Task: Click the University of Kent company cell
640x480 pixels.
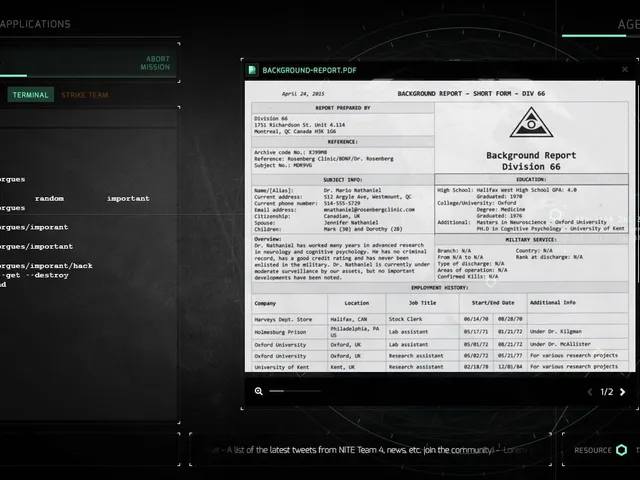Action: pyautogui.click(x=289, y=367)
